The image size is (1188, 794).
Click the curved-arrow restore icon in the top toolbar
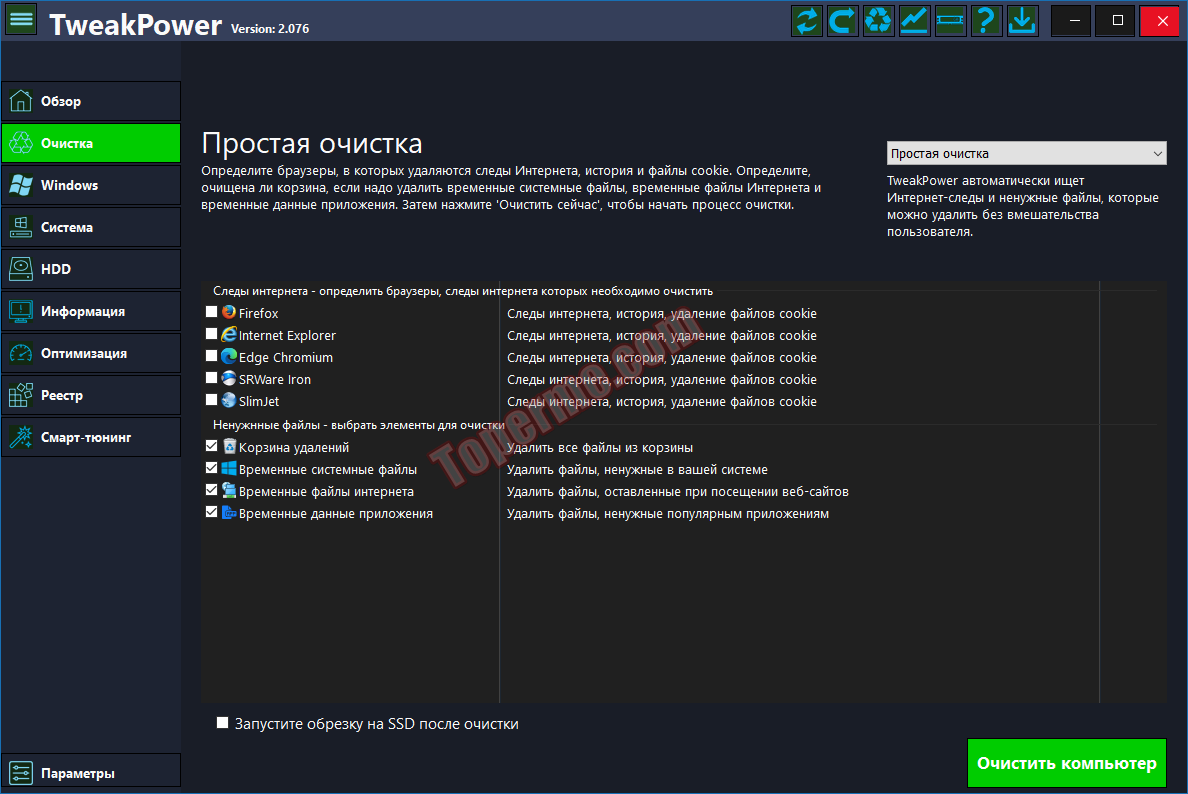(843, 20)
